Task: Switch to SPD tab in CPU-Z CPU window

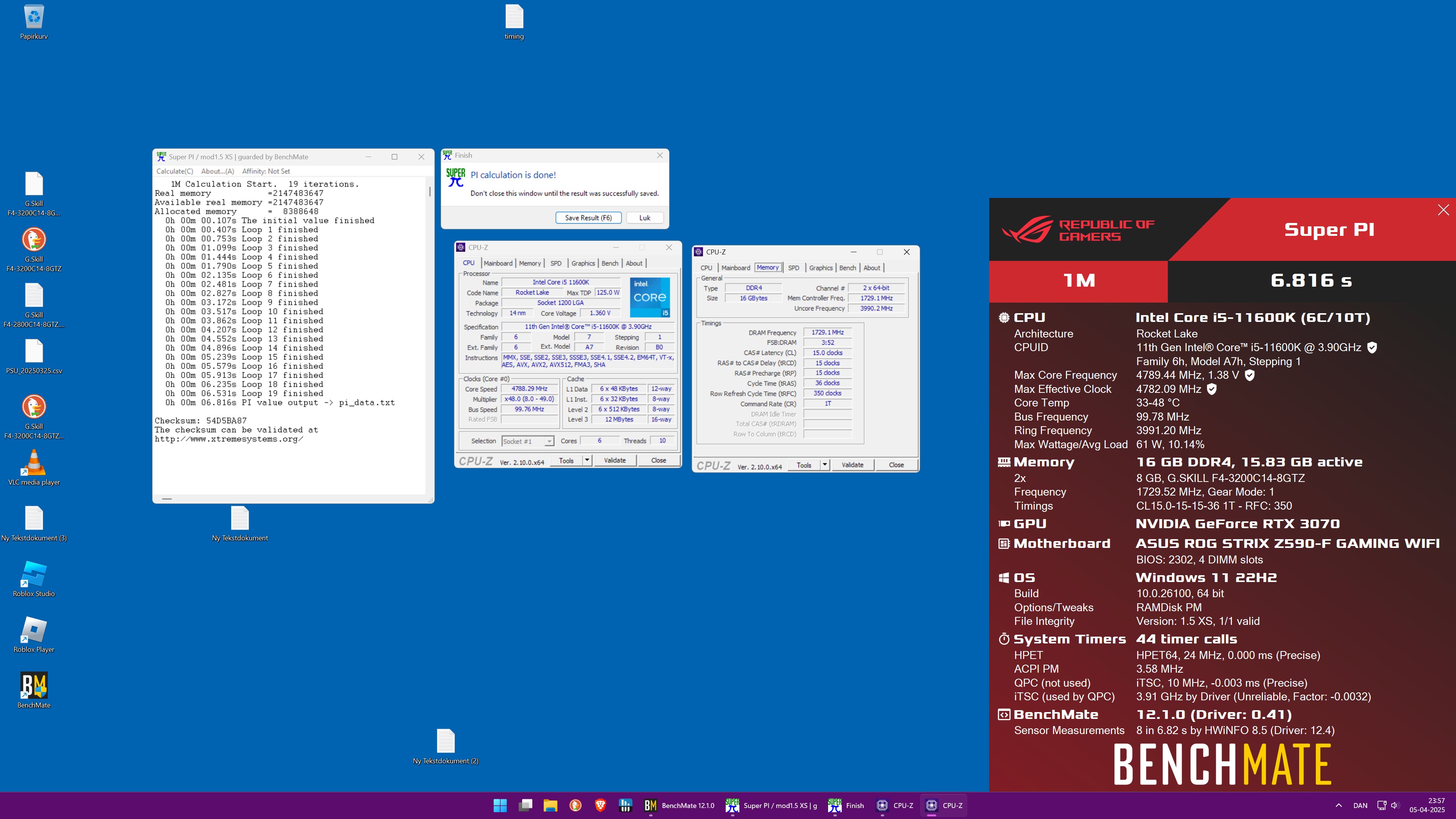Action: point(556,263)
